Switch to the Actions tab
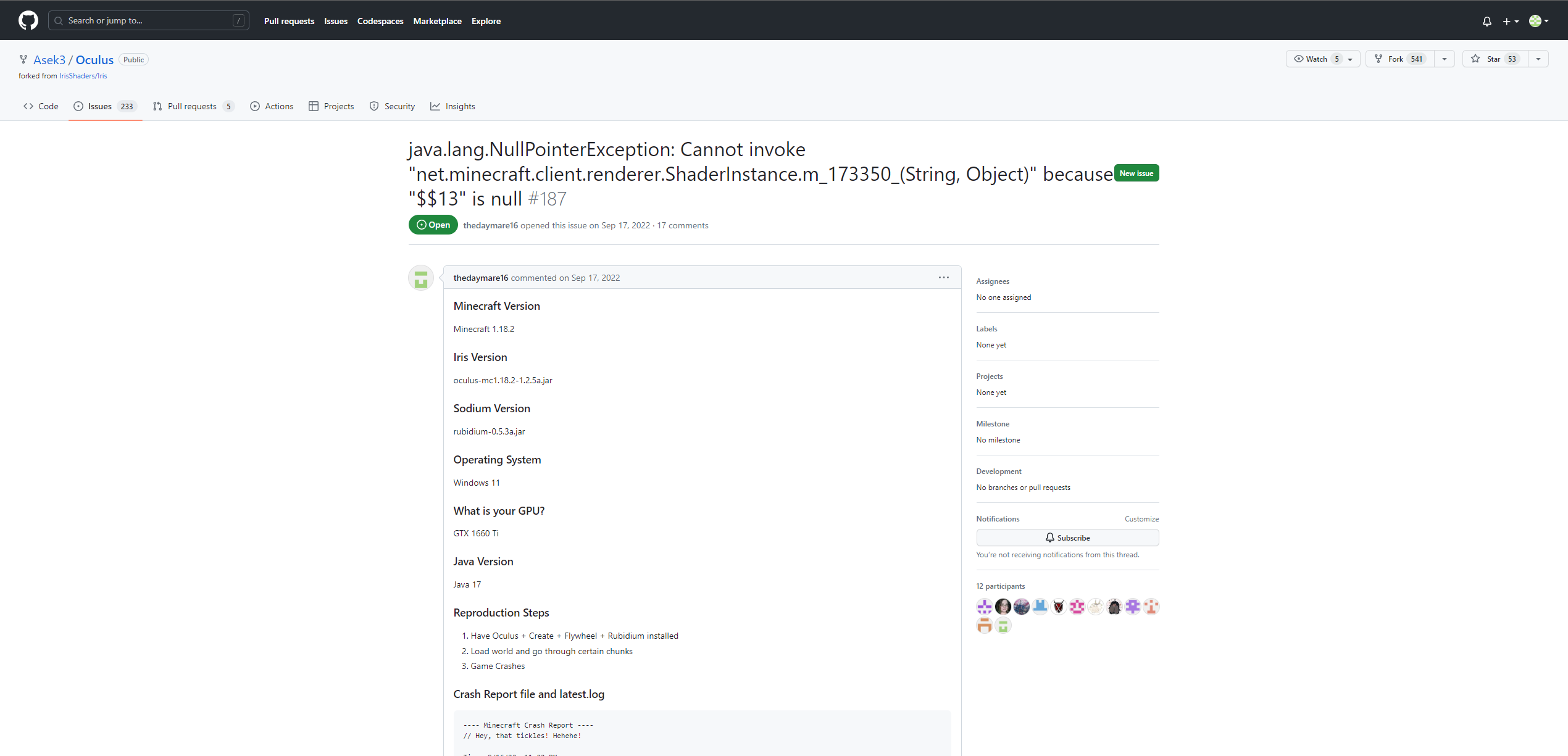The height and width of the screenshot is (756, 1568). pyautogui.click(x=272, y=106)
